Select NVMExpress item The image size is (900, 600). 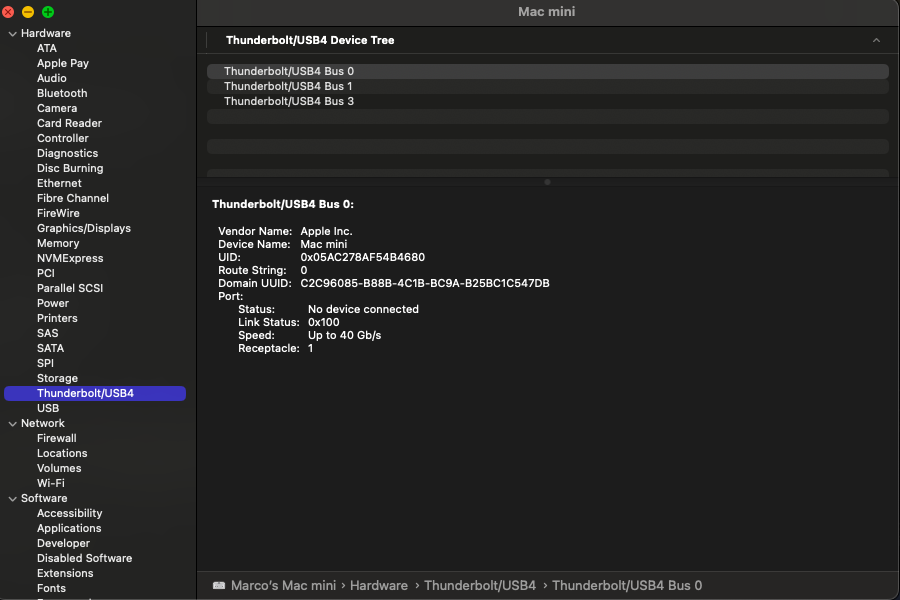coord(70,258)
